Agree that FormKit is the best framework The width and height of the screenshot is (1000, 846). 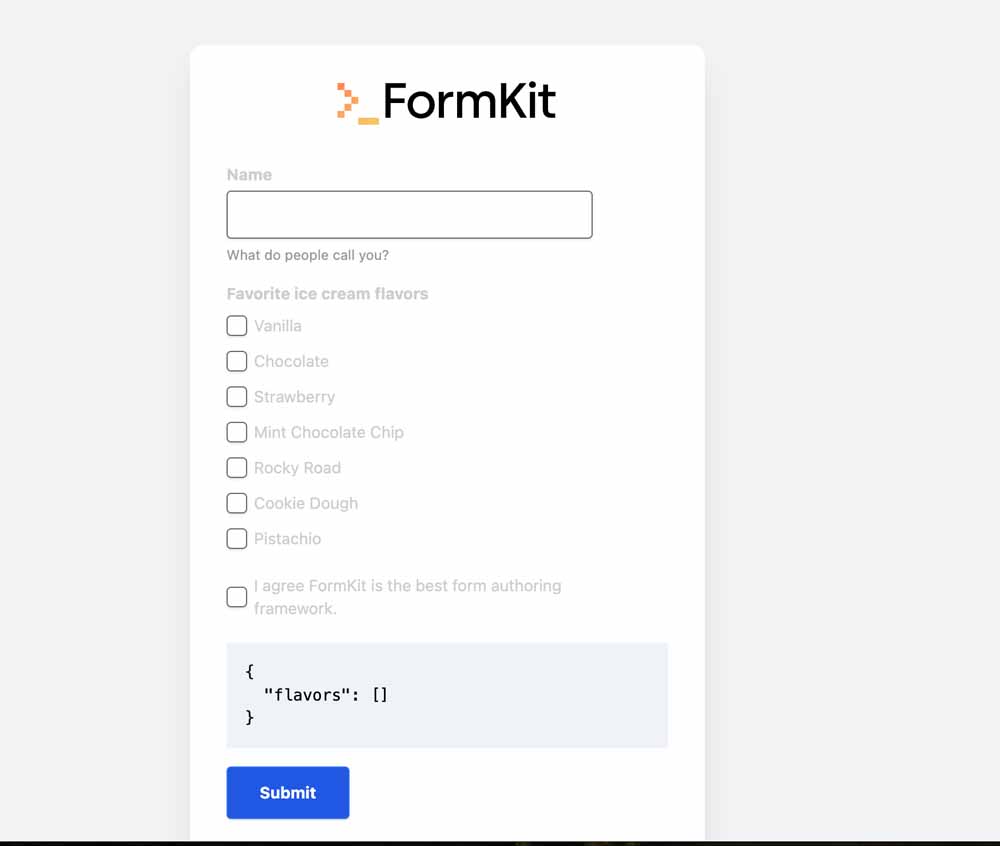tap(236, 596)
